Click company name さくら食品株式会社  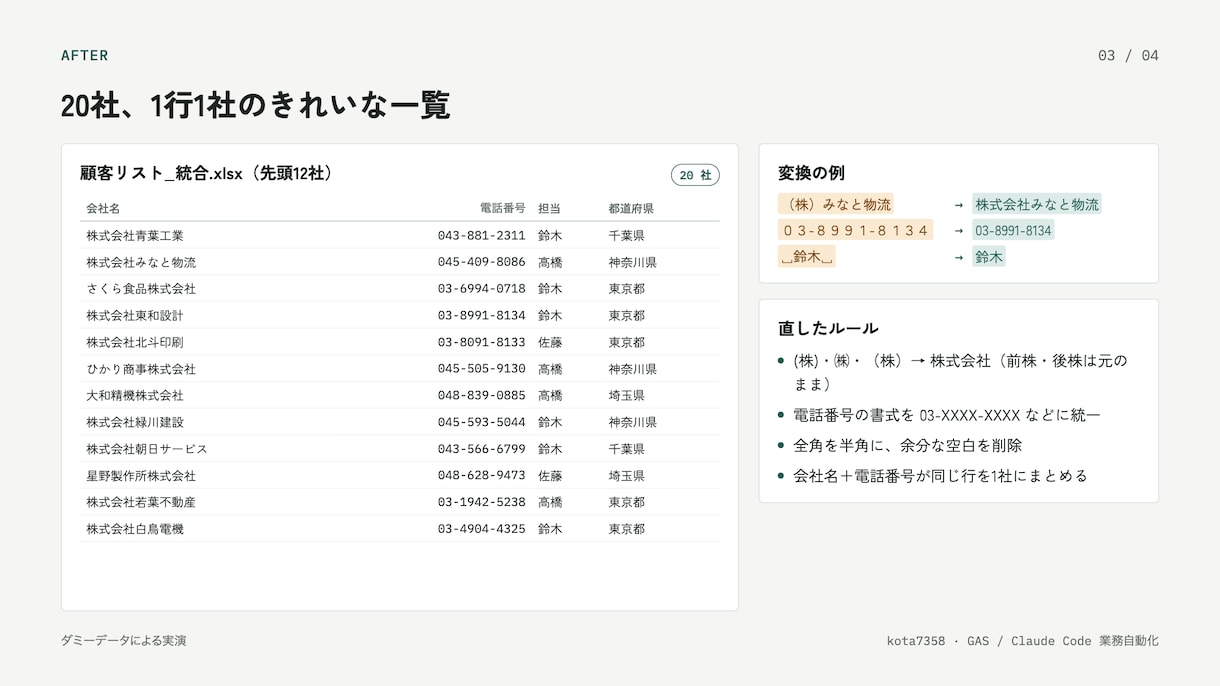point(141,289)
